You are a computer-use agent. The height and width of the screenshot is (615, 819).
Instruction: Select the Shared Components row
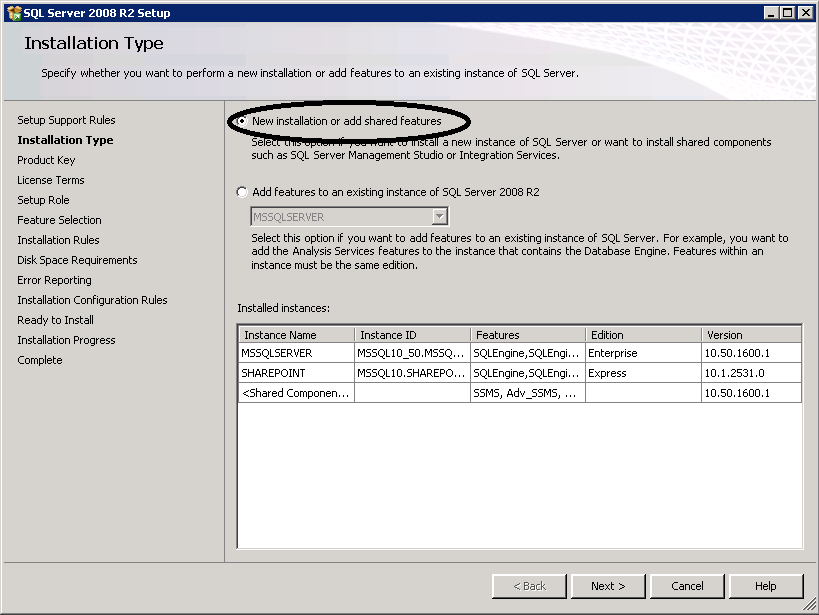pos(520,393)
